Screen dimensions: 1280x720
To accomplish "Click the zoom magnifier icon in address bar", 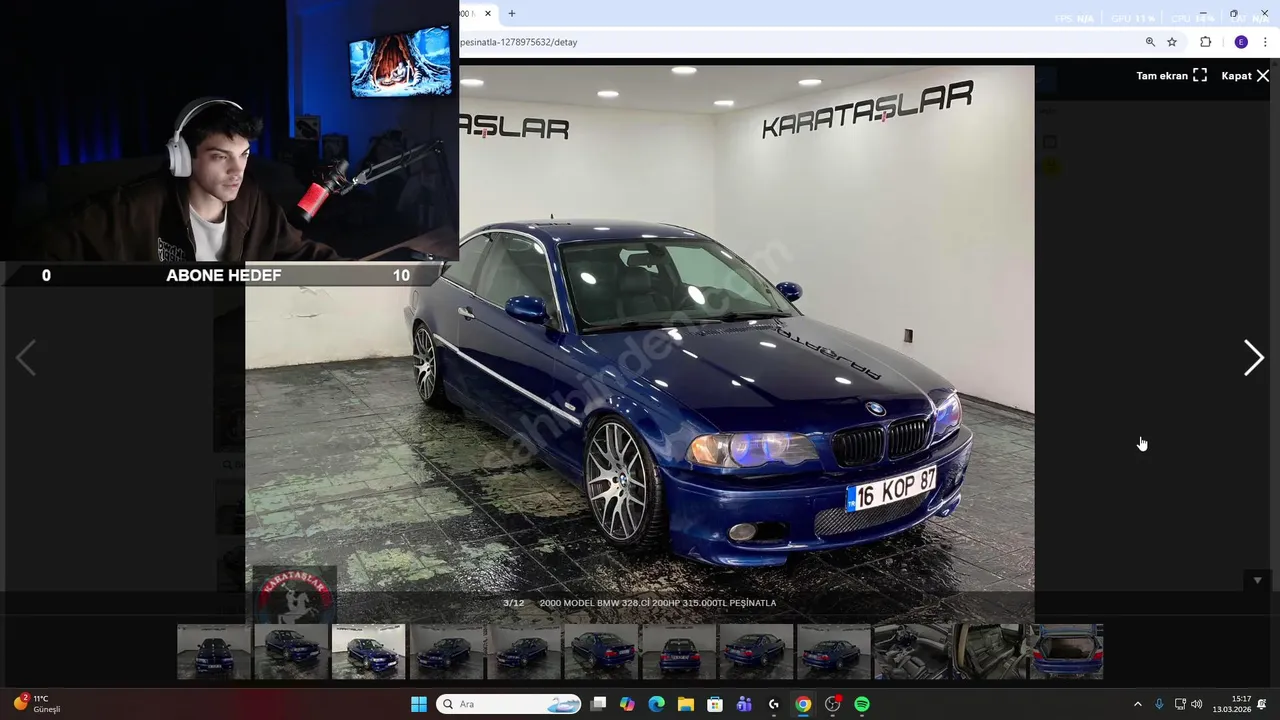I will [1150, 42].
